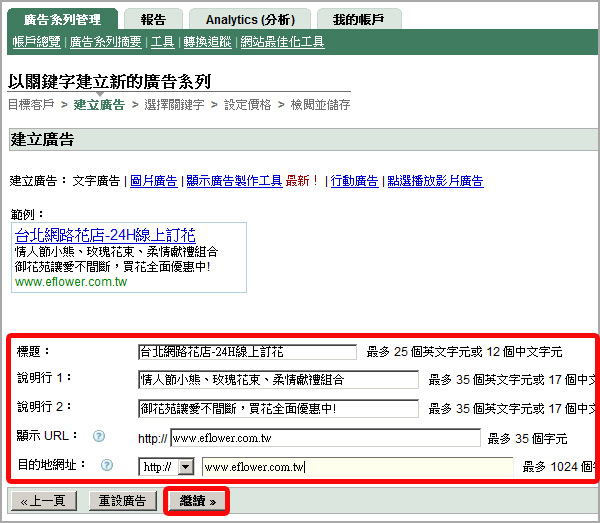Click the 設定價格 step in breadcrumb
This screenshot has width=600, height=523.
pyautogui.click(x=248, y=104)
